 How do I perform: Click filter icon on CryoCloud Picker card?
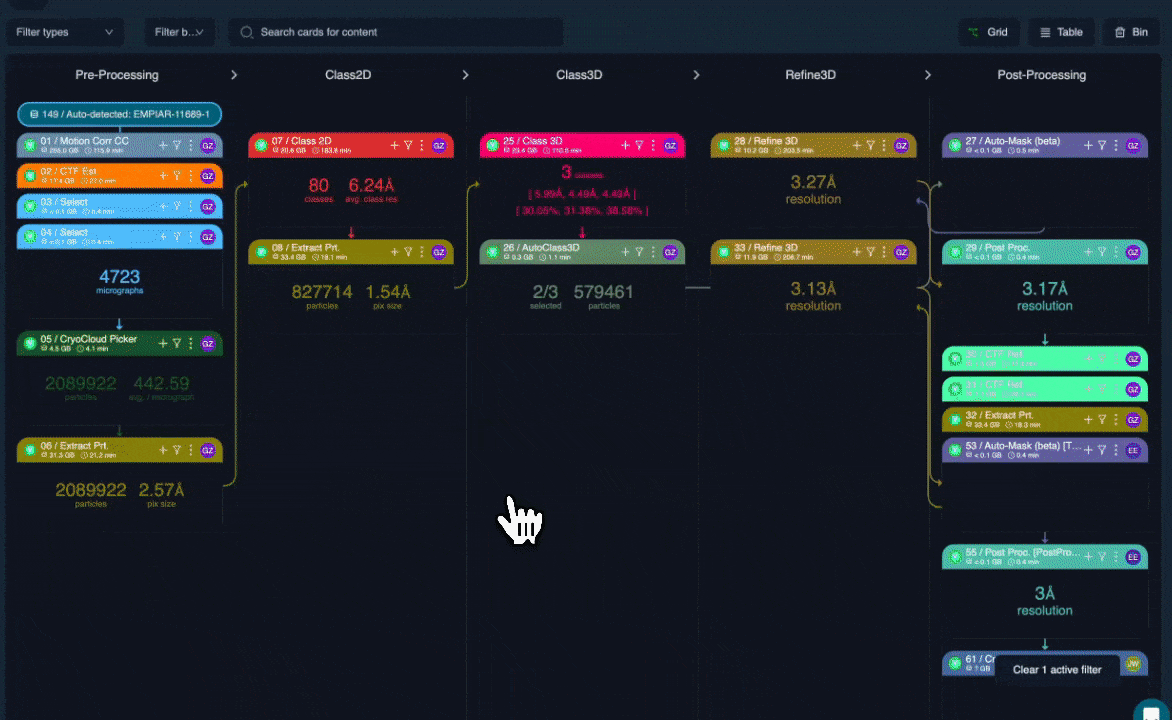pyautogui.click(x=177, y=343)
